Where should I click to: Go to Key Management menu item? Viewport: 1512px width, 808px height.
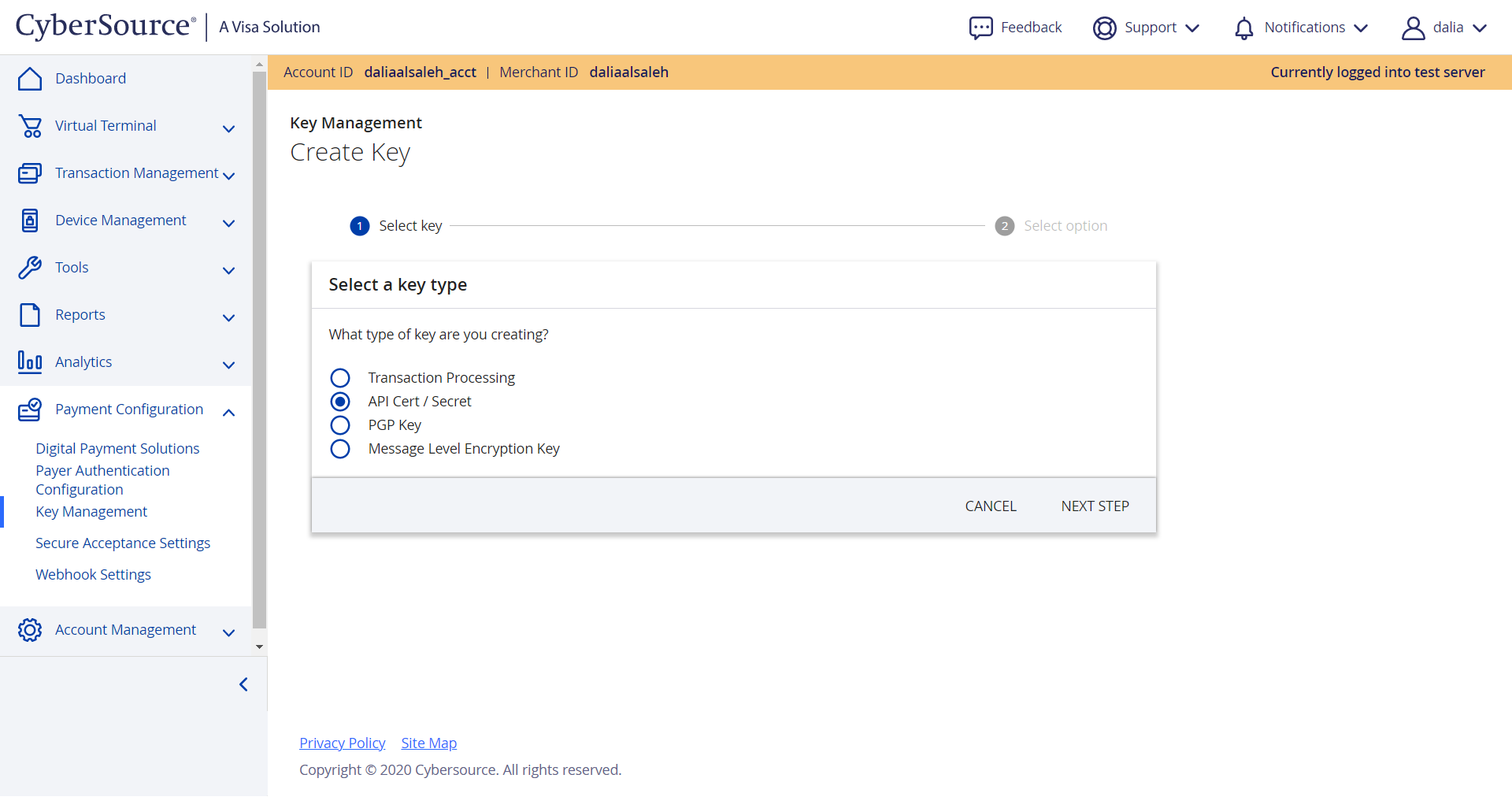[91, 512]
